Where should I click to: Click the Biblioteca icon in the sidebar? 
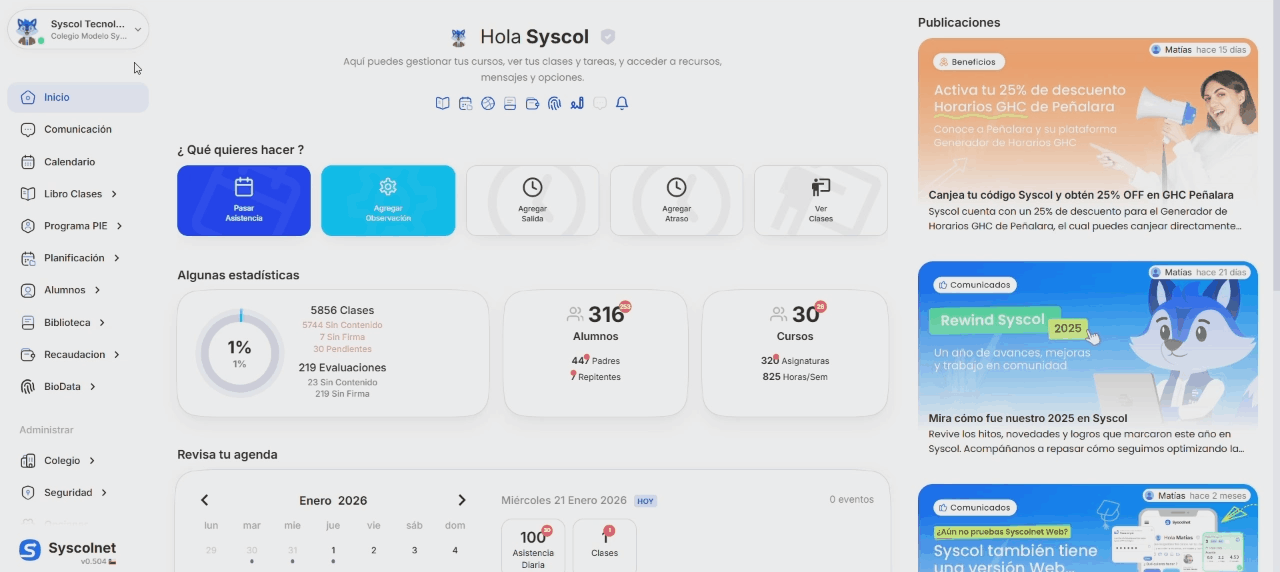pos(28,323)
